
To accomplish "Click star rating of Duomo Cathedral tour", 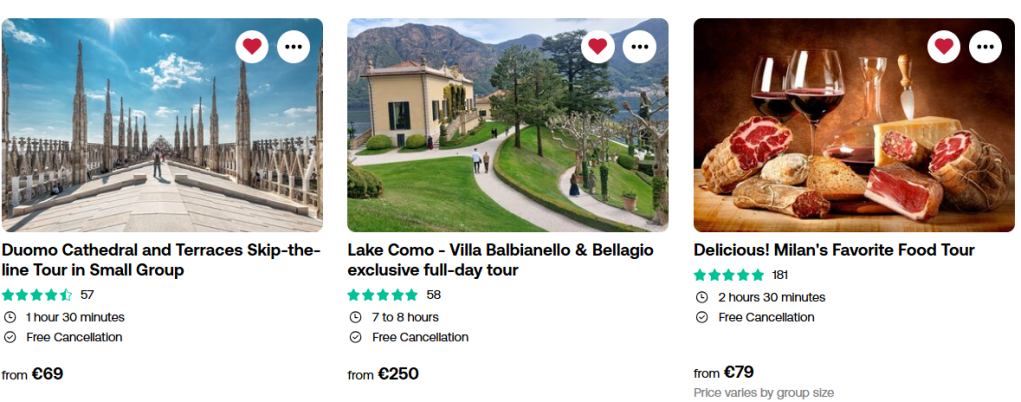I will pyautogui.click(x=37, y=295).
